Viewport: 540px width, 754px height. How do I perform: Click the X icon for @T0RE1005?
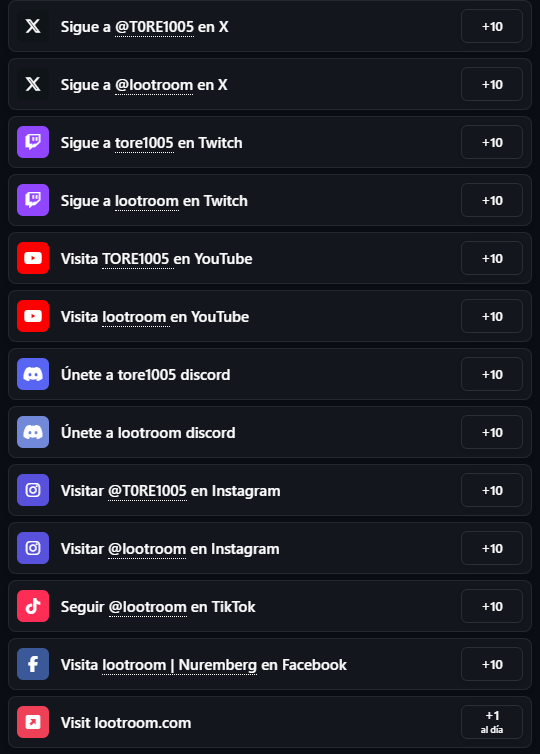click(33, 26)
